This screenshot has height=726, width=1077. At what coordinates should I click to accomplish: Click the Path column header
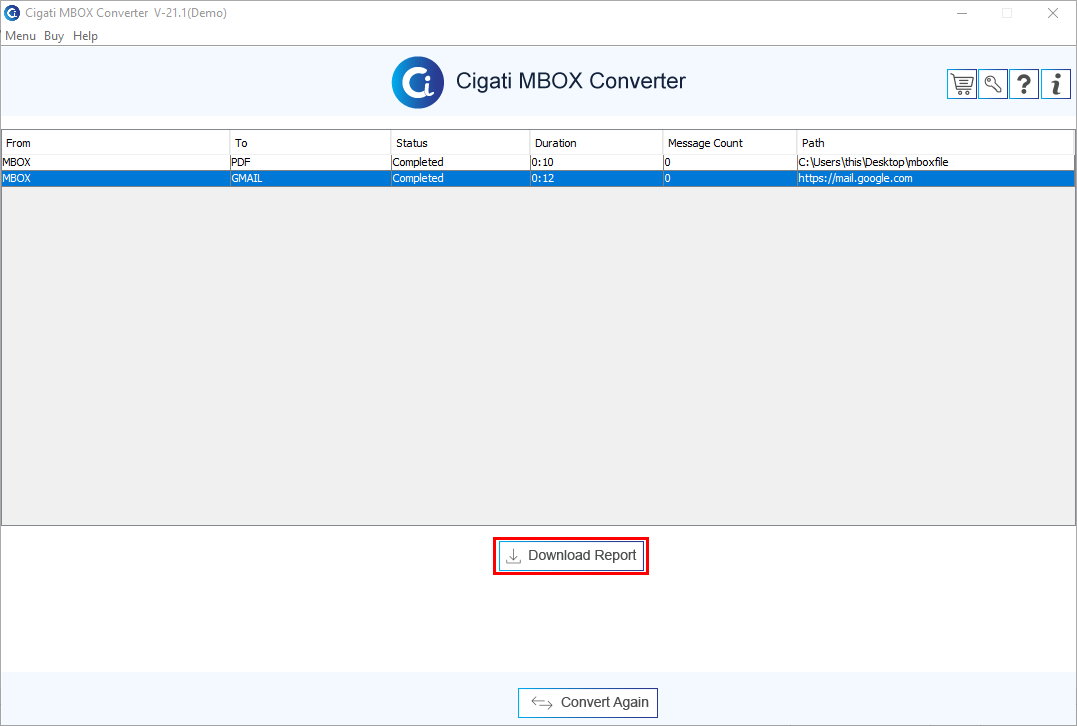(936, 143)
